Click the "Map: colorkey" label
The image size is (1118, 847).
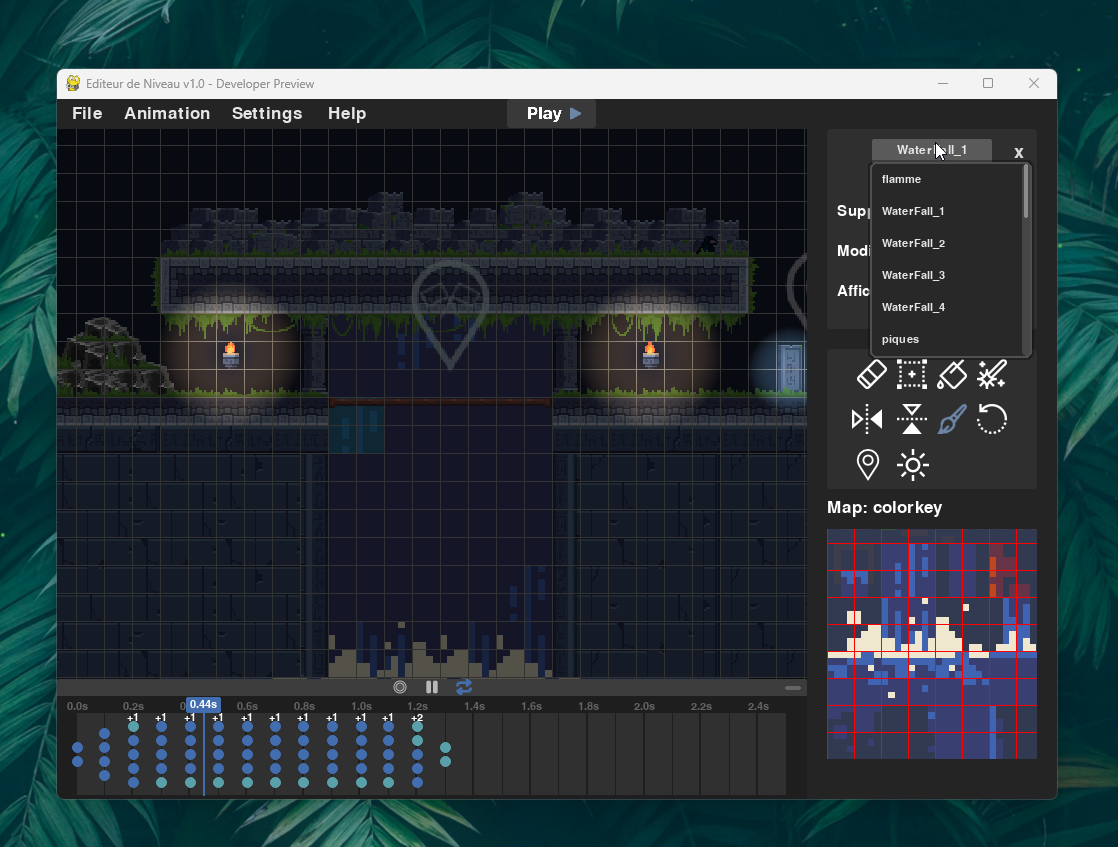[x=884, y=508]
